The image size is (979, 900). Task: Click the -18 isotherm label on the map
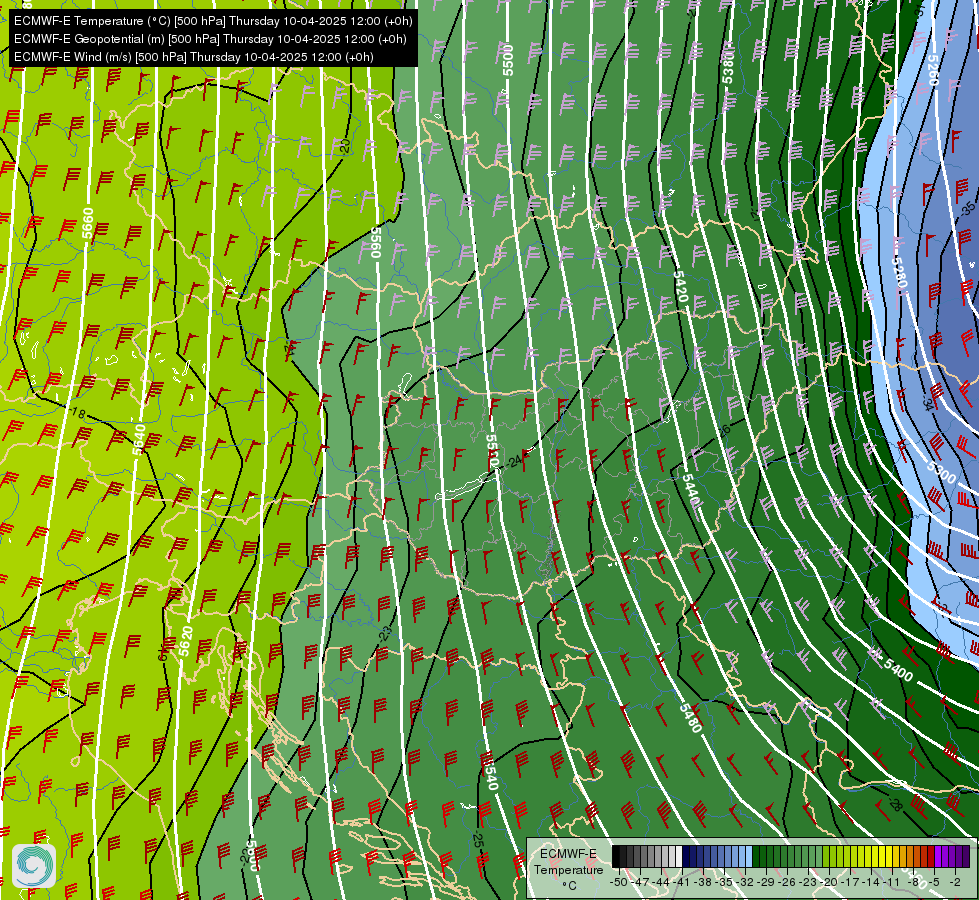77,413
